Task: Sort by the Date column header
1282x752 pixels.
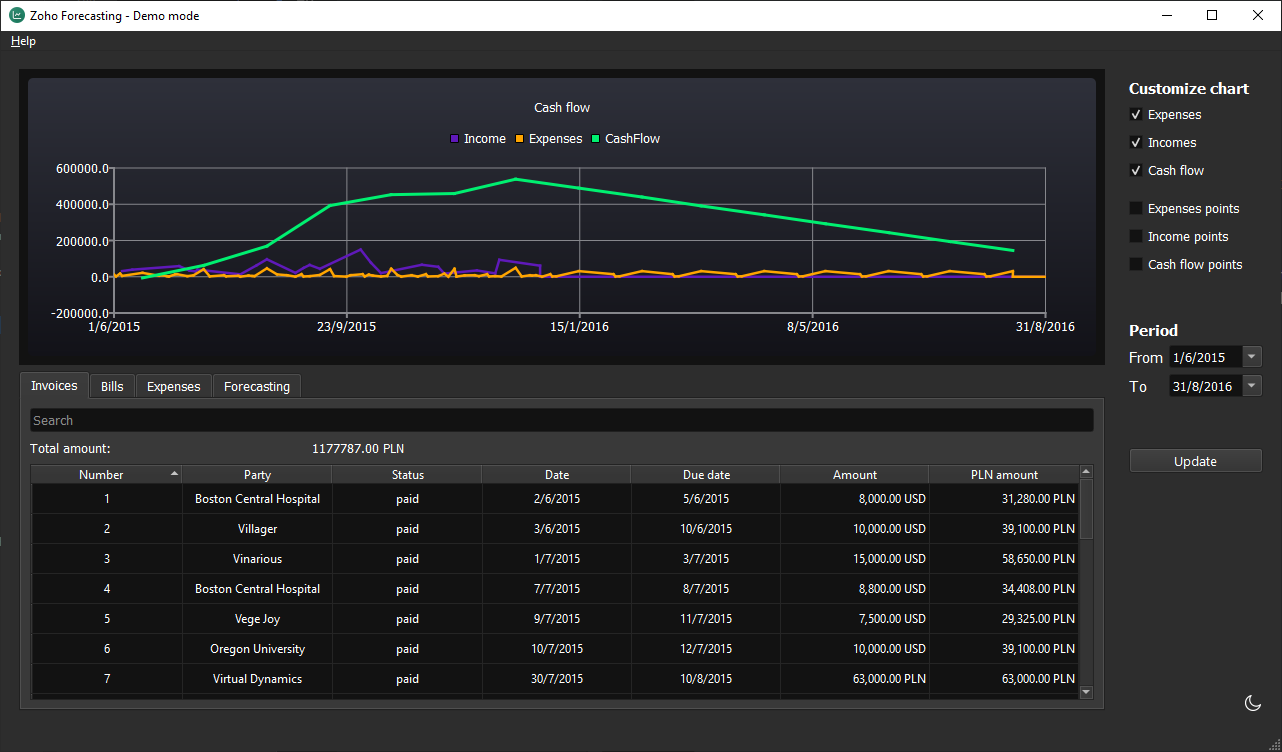Action: tap(557, 475)
